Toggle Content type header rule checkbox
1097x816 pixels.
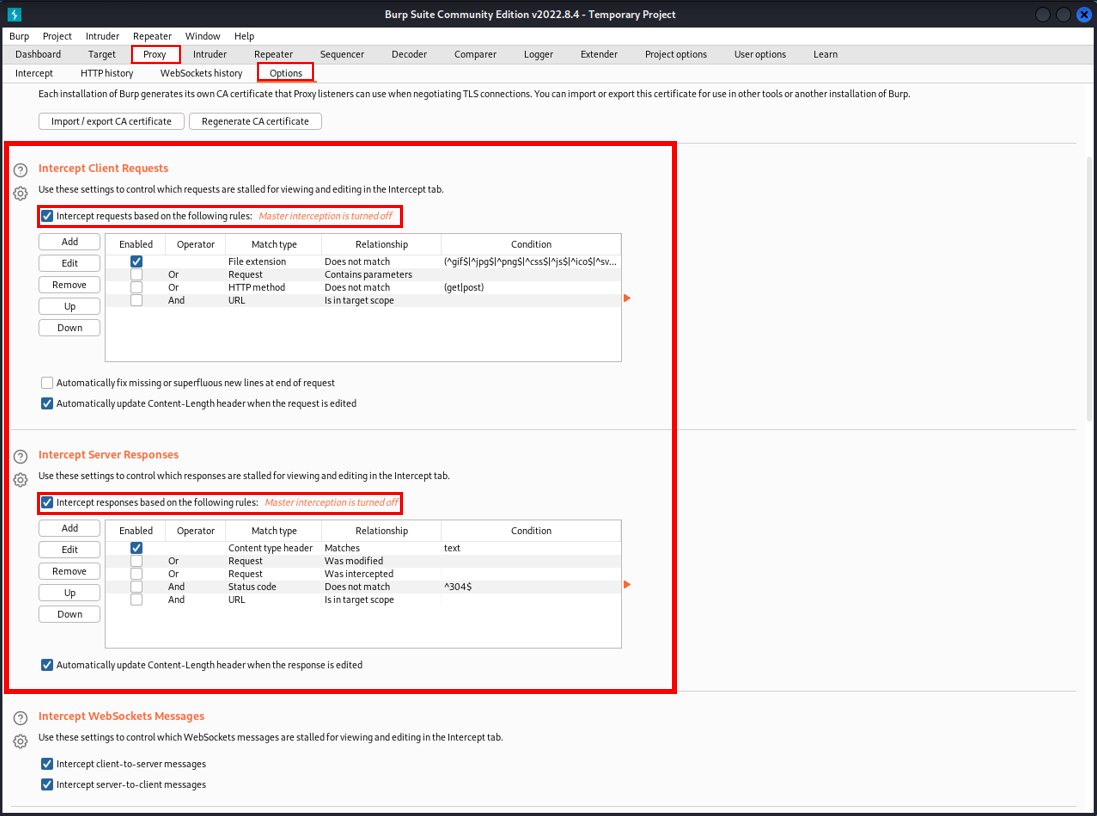pyautogui.click(x=136, y=548)
